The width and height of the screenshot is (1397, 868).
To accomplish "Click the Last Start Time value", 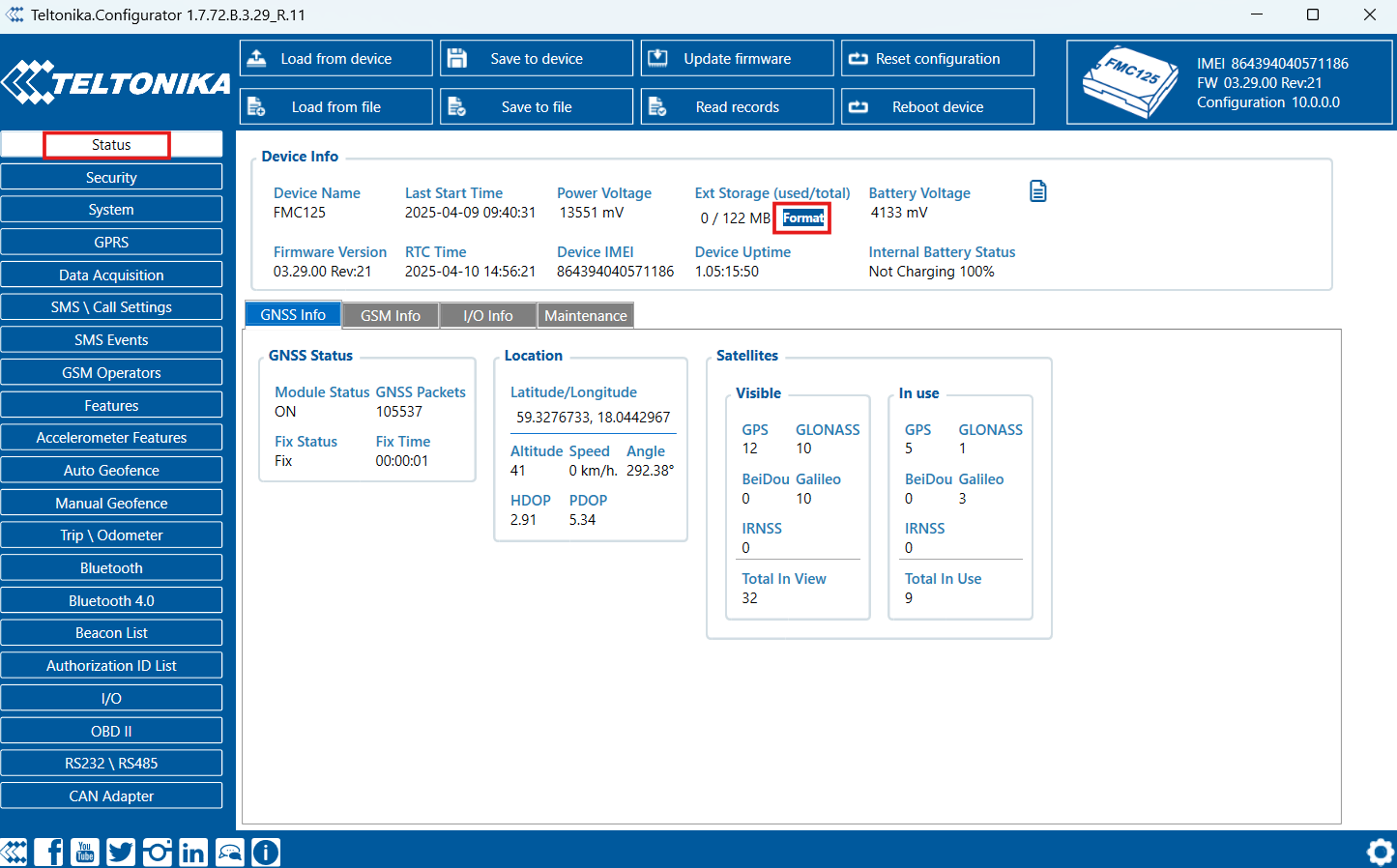I will coord(470,213).
